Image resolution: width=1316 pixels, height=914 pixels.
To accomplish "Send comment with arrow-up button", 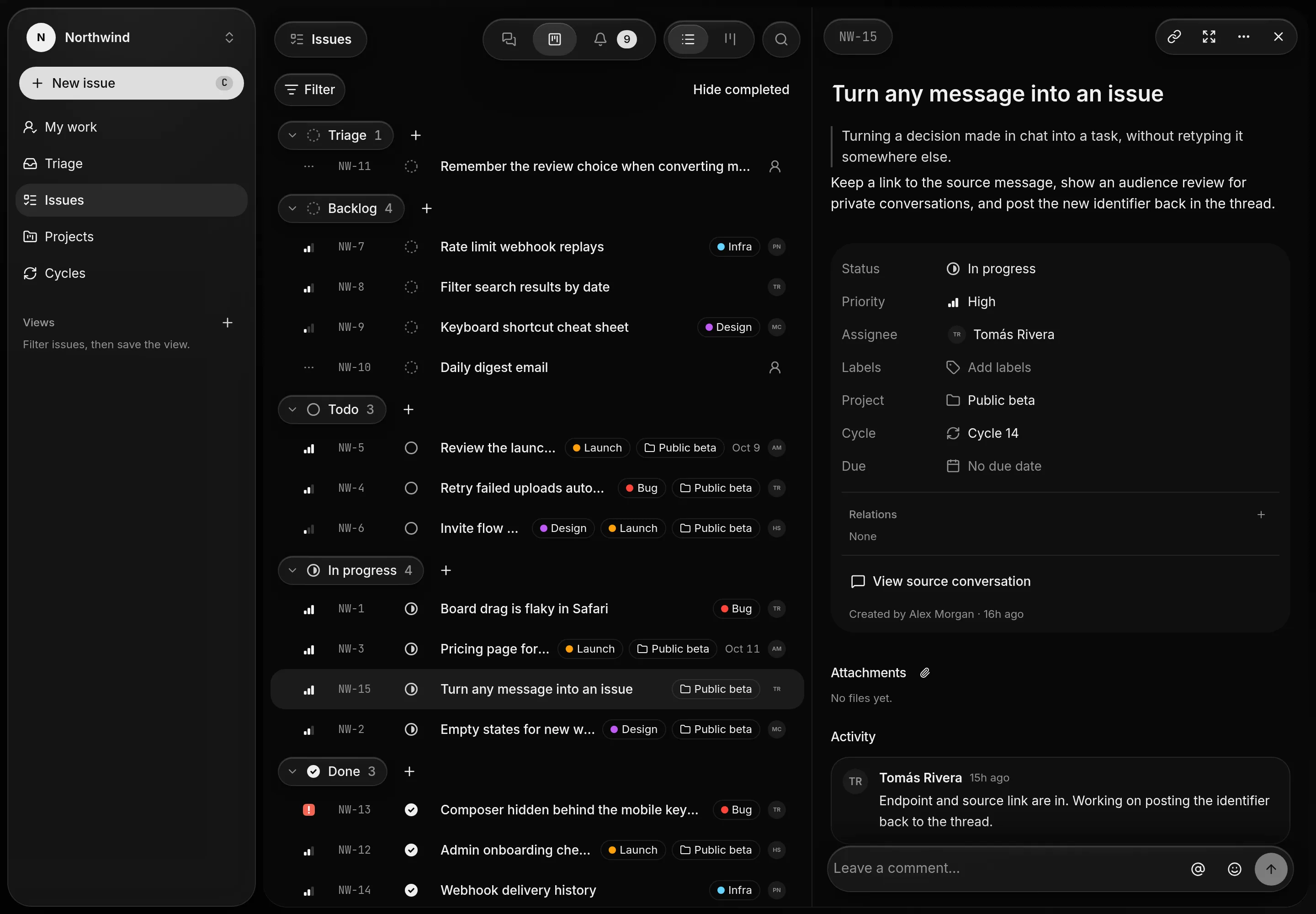I will 1271,869.
